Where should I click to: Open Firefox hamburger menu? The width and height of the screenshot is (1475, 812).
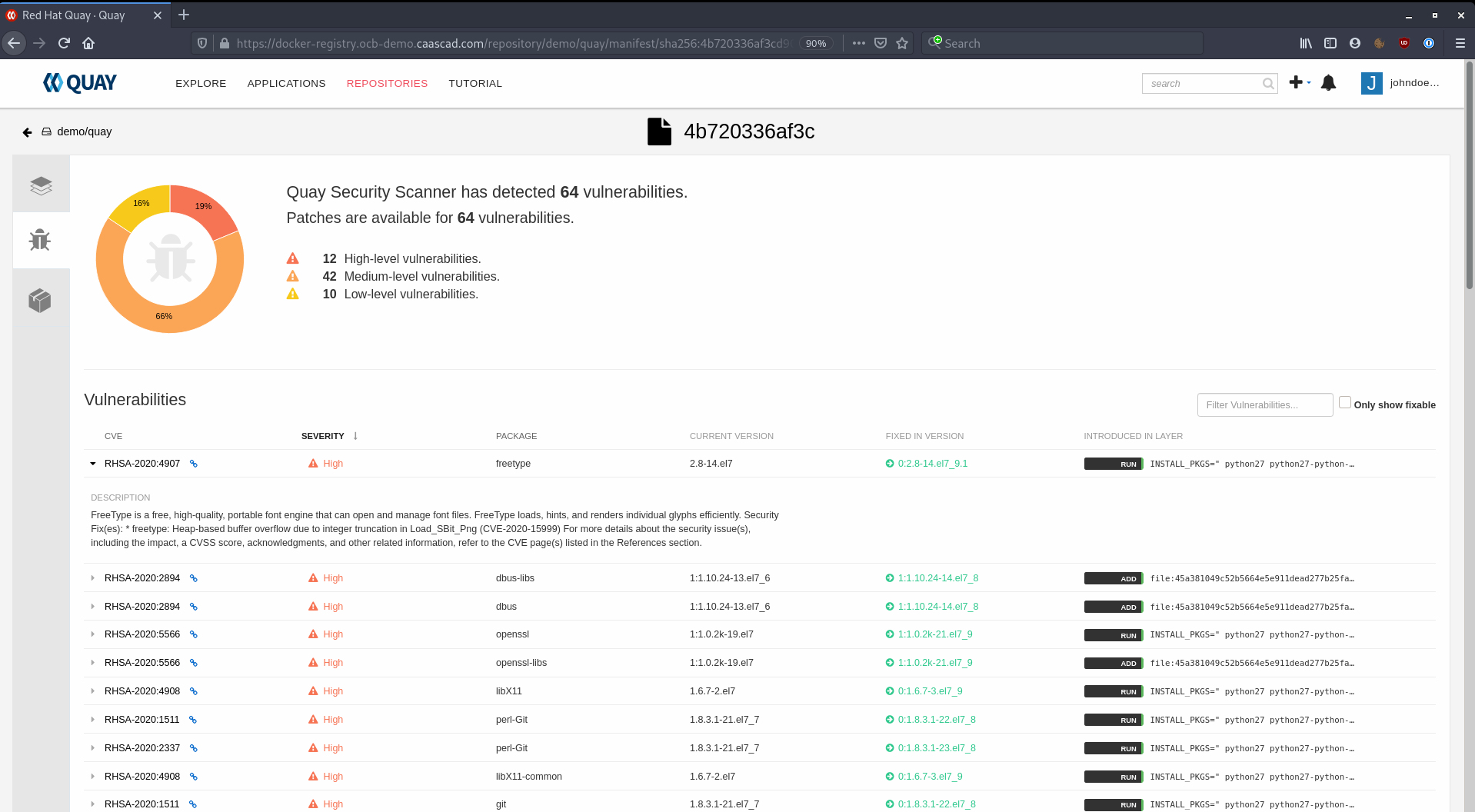coord(1460,43)
